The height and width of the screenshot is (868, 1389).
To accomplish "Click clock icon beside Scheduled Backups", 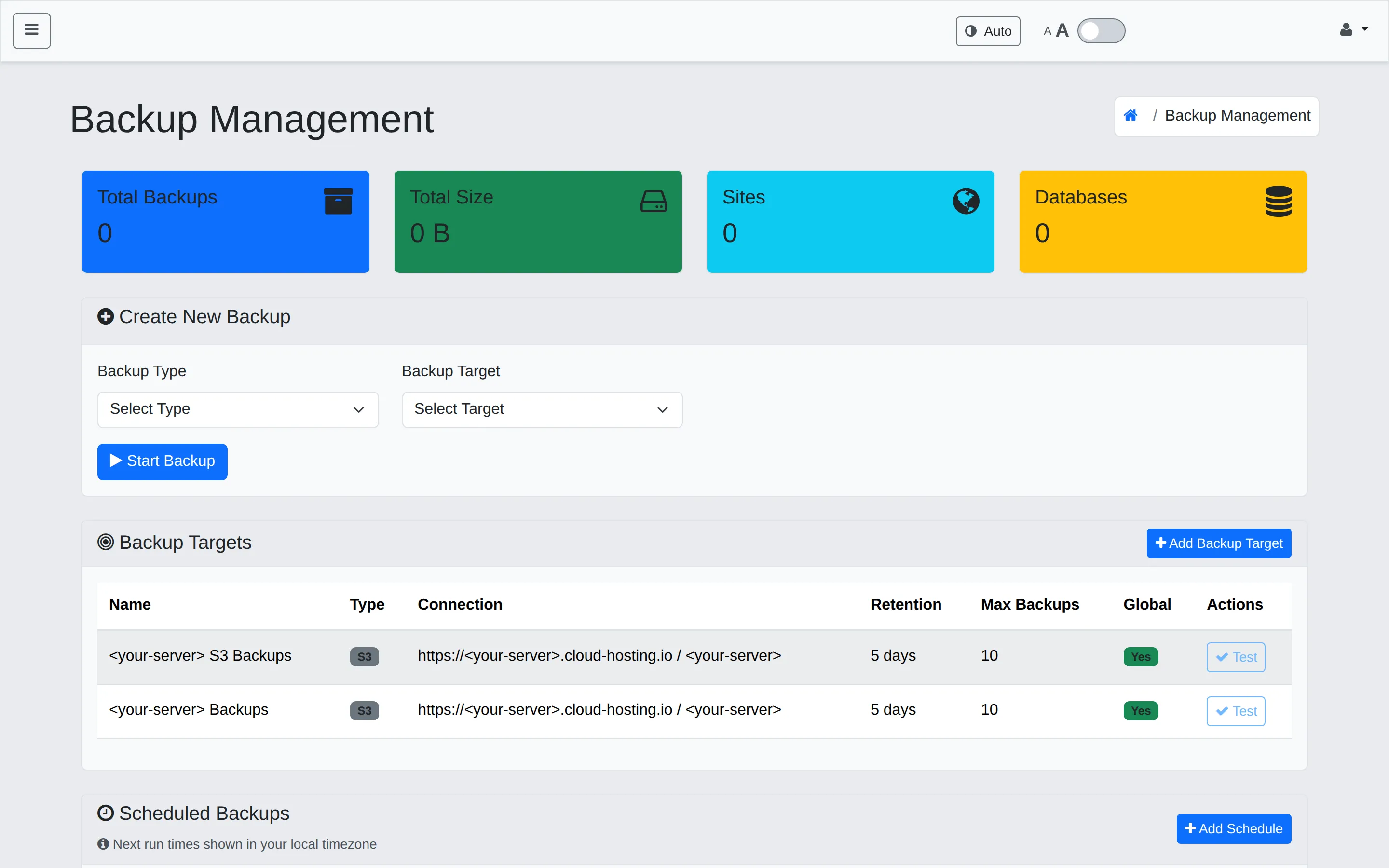I will pos(106,813).
